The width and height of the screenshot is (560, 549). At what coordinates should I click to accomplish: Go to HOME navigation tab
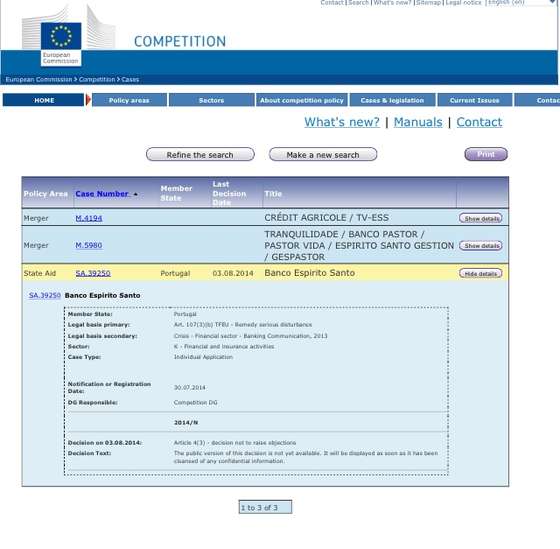click(44, 100)
